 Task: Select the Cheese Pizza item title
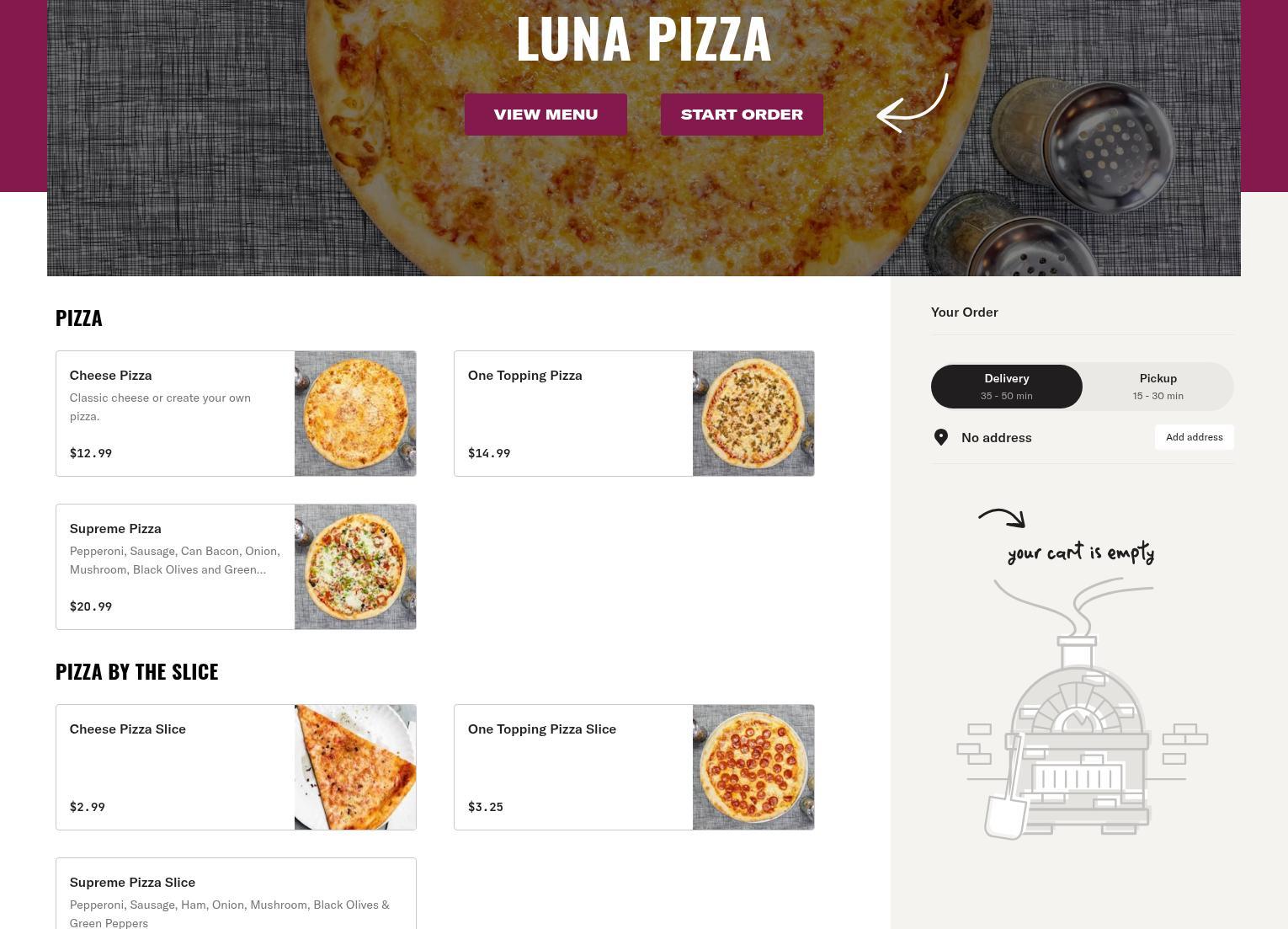(x=110, y=376)
